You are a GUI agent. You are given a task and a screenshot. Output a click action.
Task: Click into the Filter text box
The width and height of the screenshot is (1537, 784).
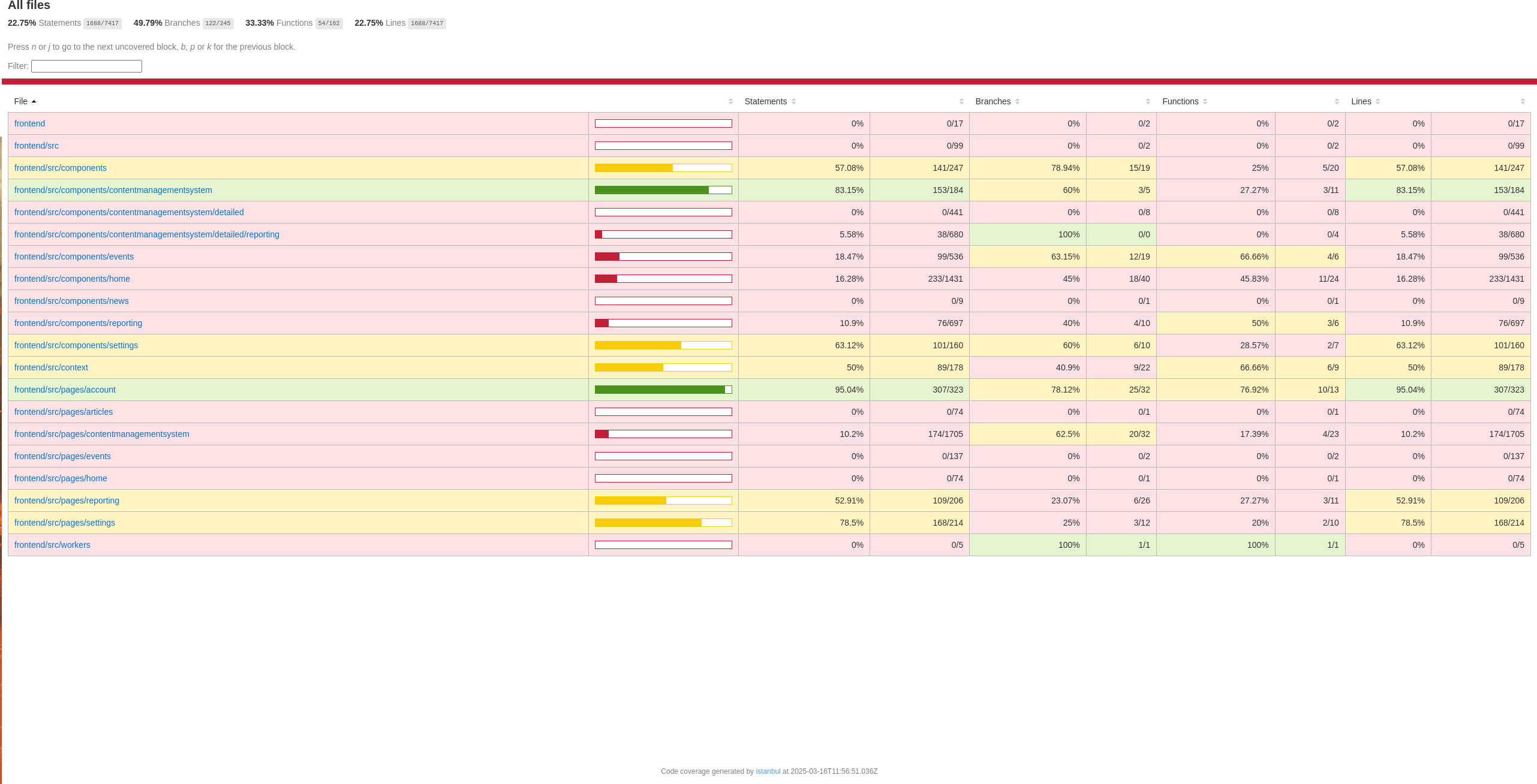click(86, 66)
